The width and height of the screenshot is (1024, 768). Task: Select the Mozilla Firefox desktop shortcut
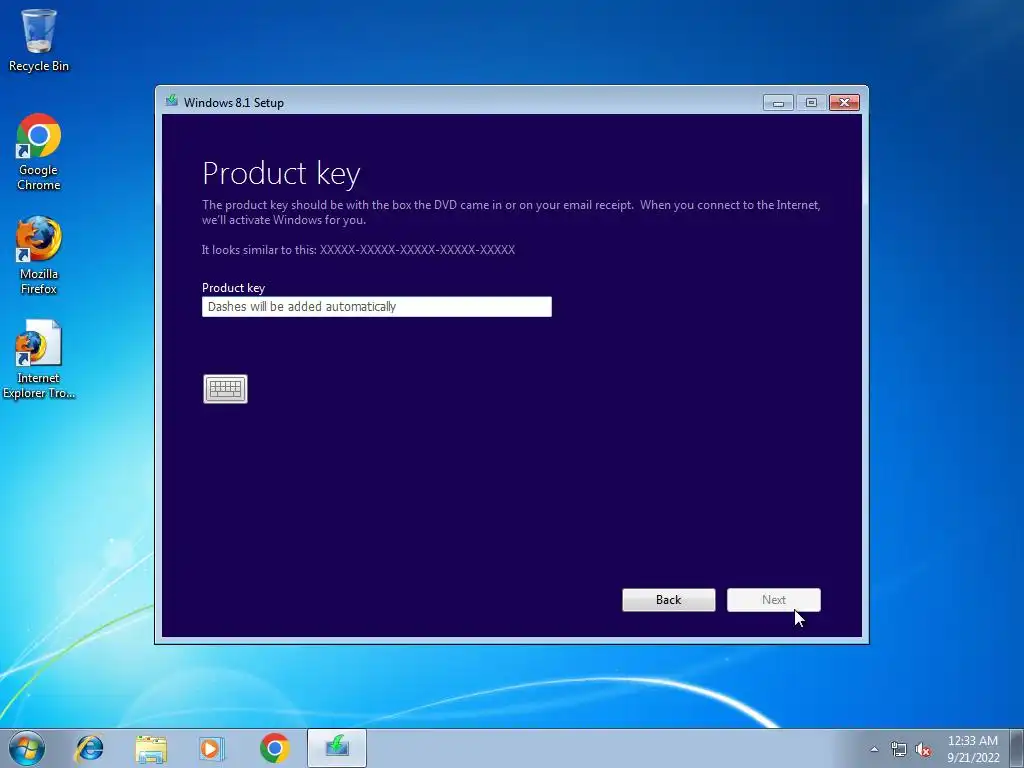(x=39, y=256)
